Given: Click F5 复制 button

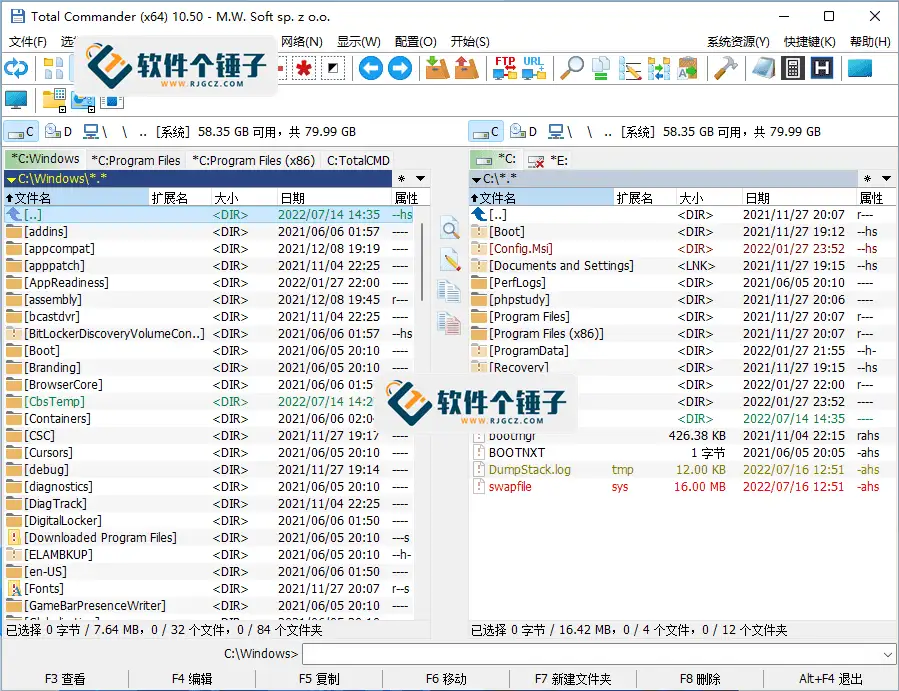Looking at the screenshot, I should pos(319,679).
